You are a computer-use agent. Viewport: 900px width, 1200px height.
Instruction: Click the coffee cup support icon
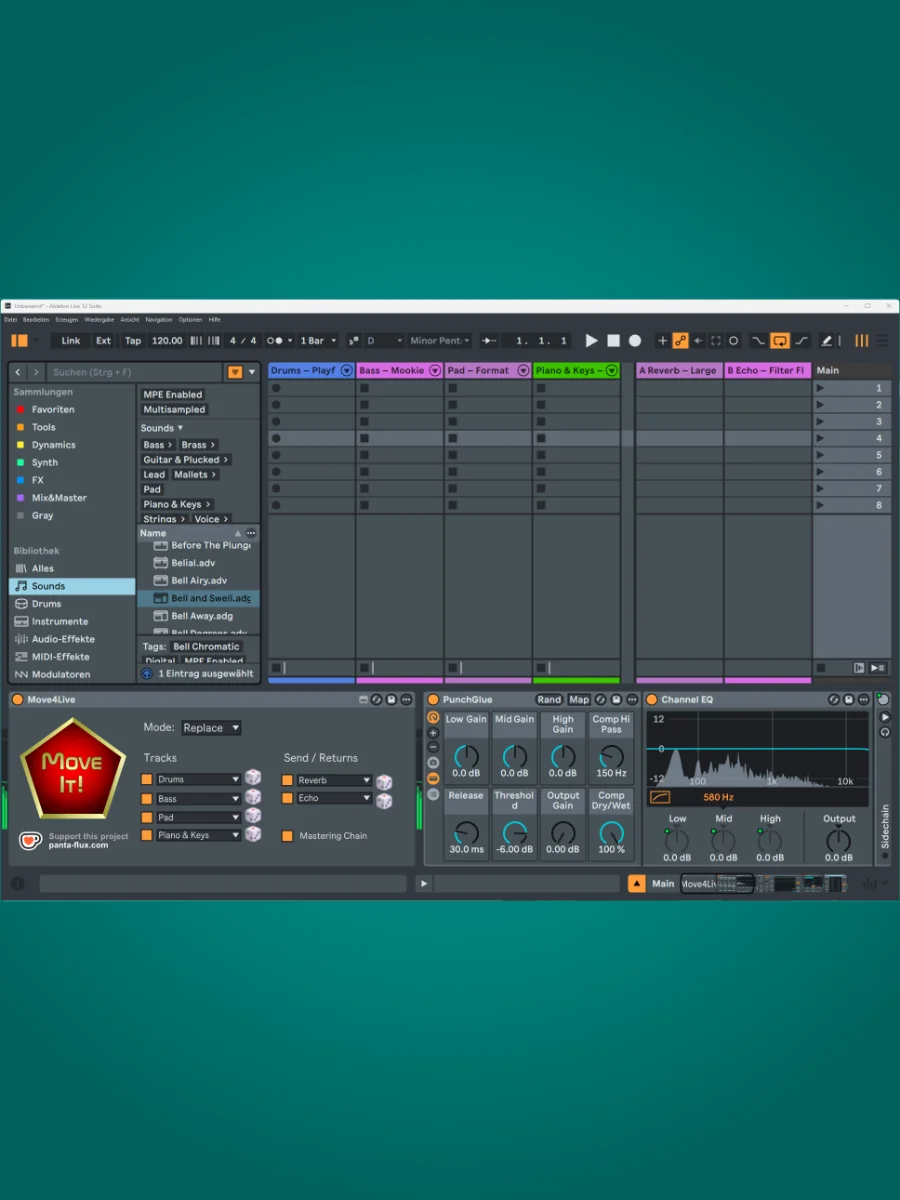point(30,840)
